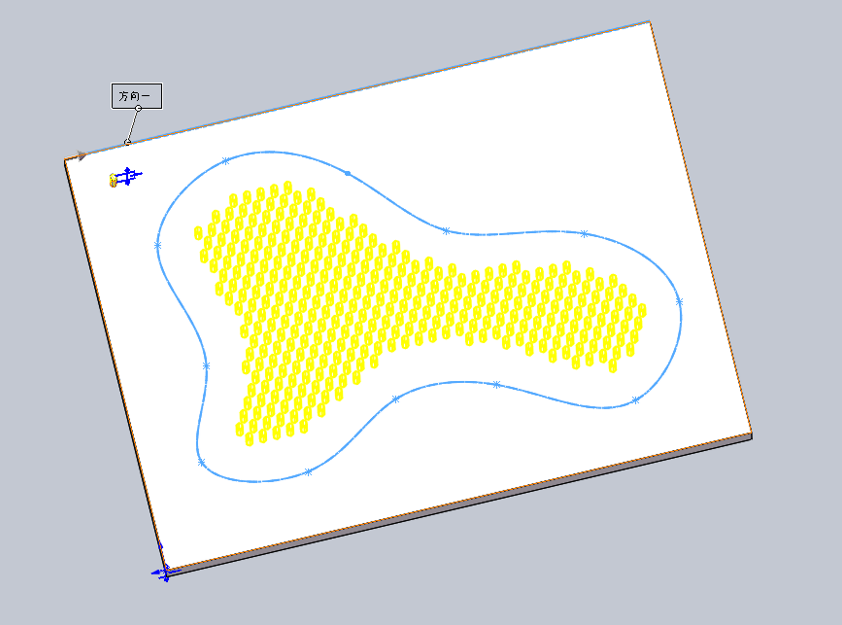Select the solid round point on the spline

point(348,173)
